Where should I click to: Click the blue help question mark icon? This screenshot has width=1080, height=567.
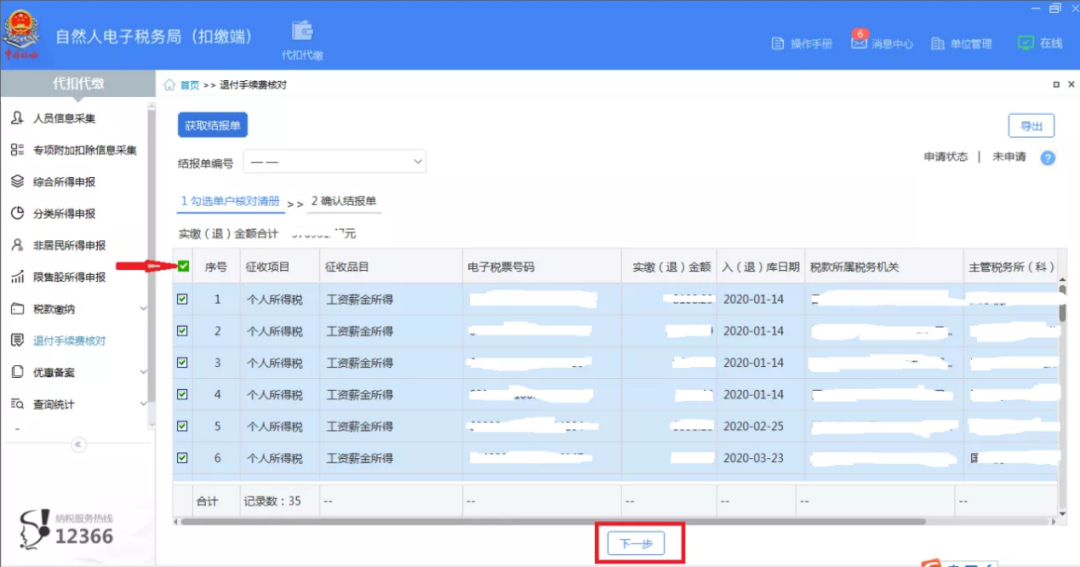coord(1048,158)
